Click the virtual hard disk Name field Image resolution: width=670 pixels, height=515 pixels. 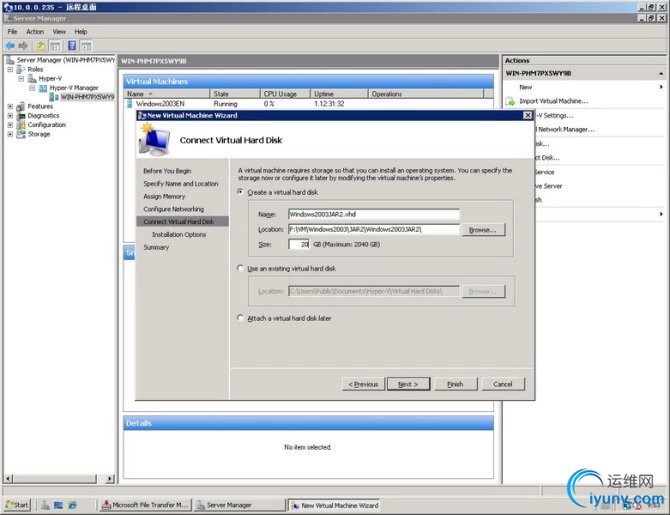[374, 214]
